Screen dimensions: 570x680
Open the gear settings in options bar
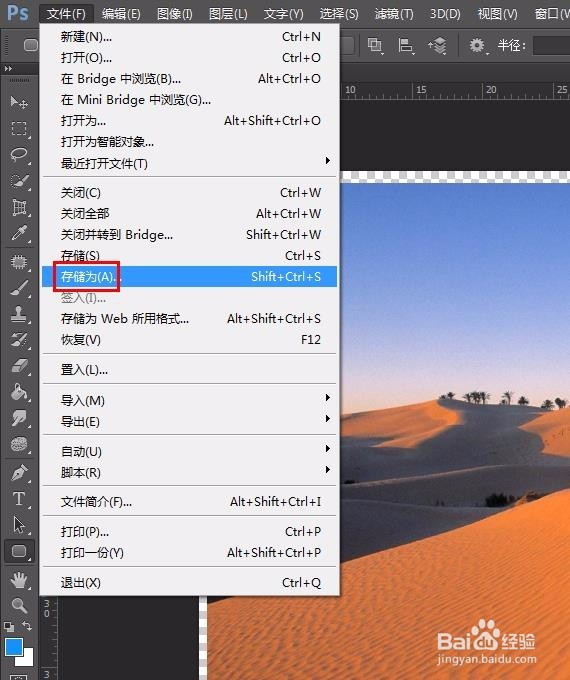(477, 45)
